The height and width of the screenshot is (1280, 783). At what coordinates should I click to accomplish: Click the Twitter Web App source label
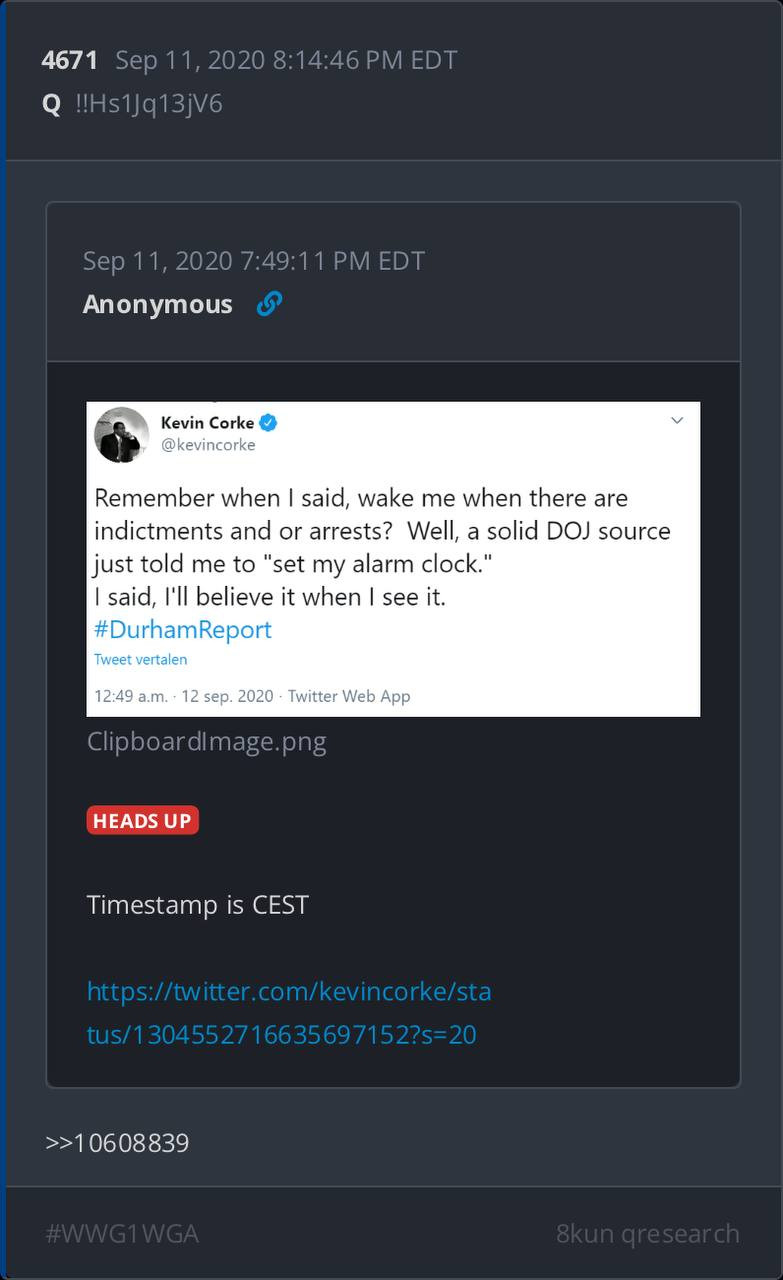point(349,696)
